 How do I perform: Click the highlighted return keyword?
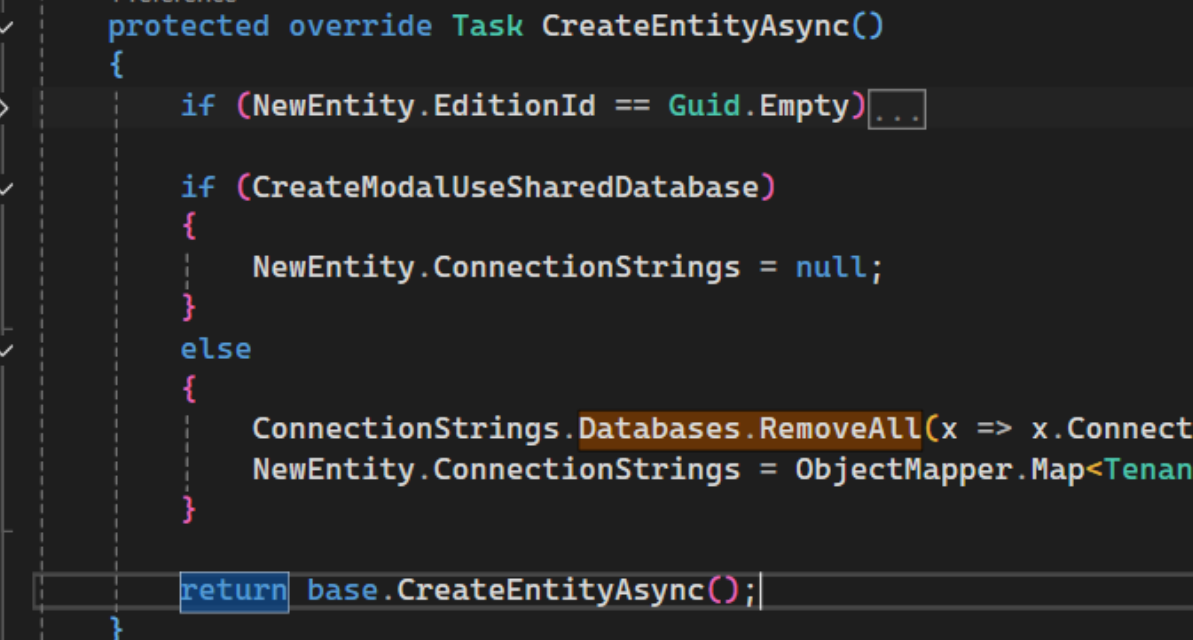tap(233, 591)
